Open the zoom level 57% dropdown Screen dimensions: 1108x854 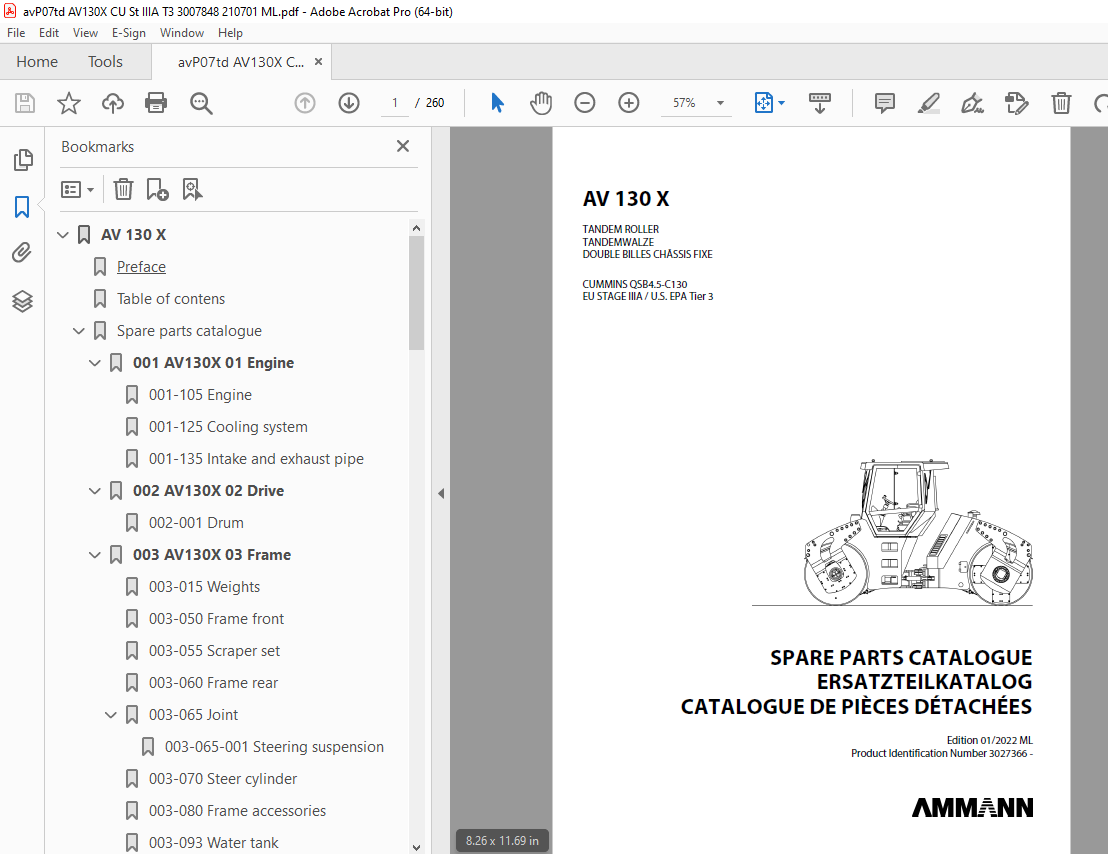point(720,103)
